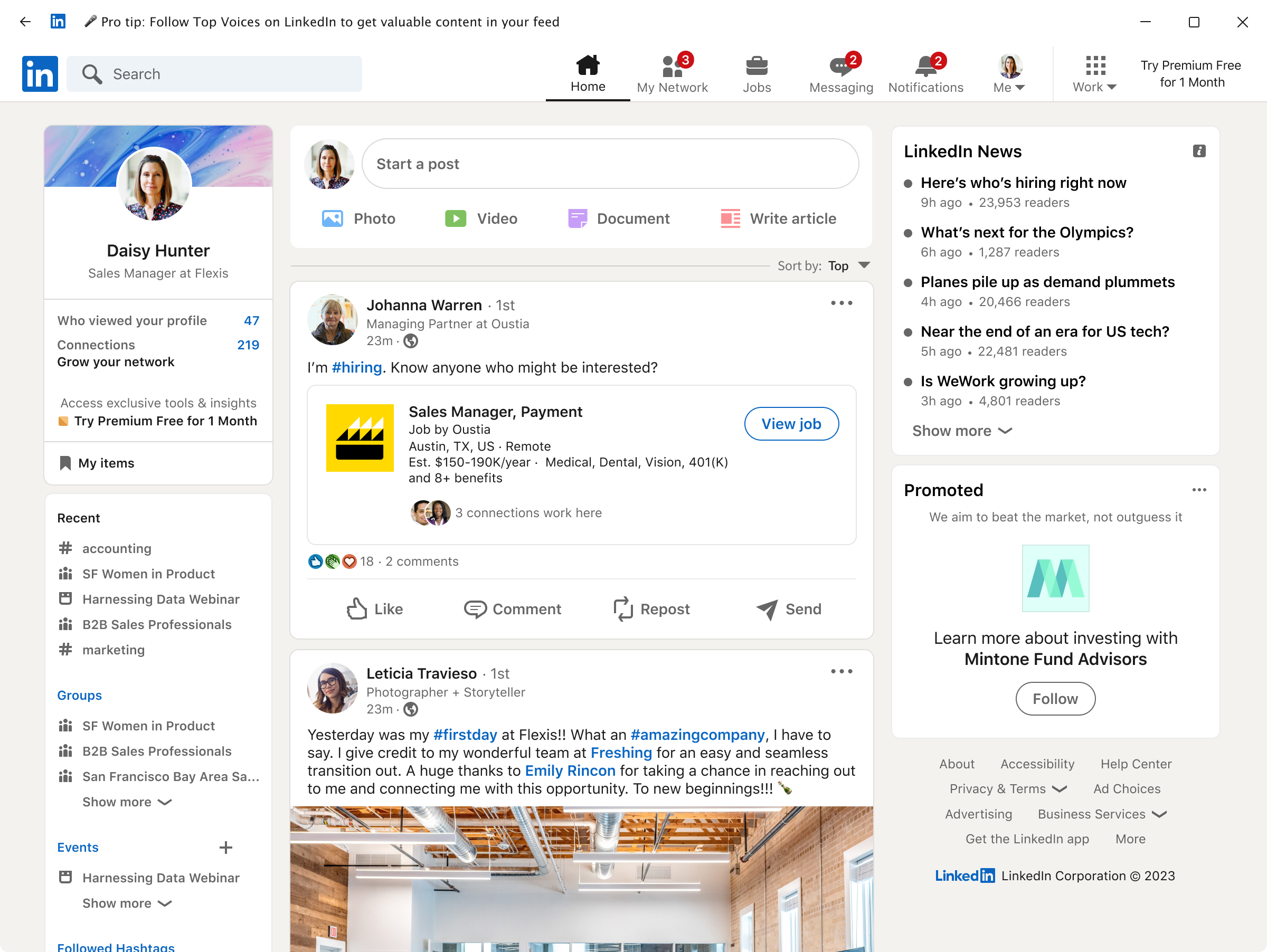
Task: Click the LinkedIn News info icon
Action: tap(1199, 151)
